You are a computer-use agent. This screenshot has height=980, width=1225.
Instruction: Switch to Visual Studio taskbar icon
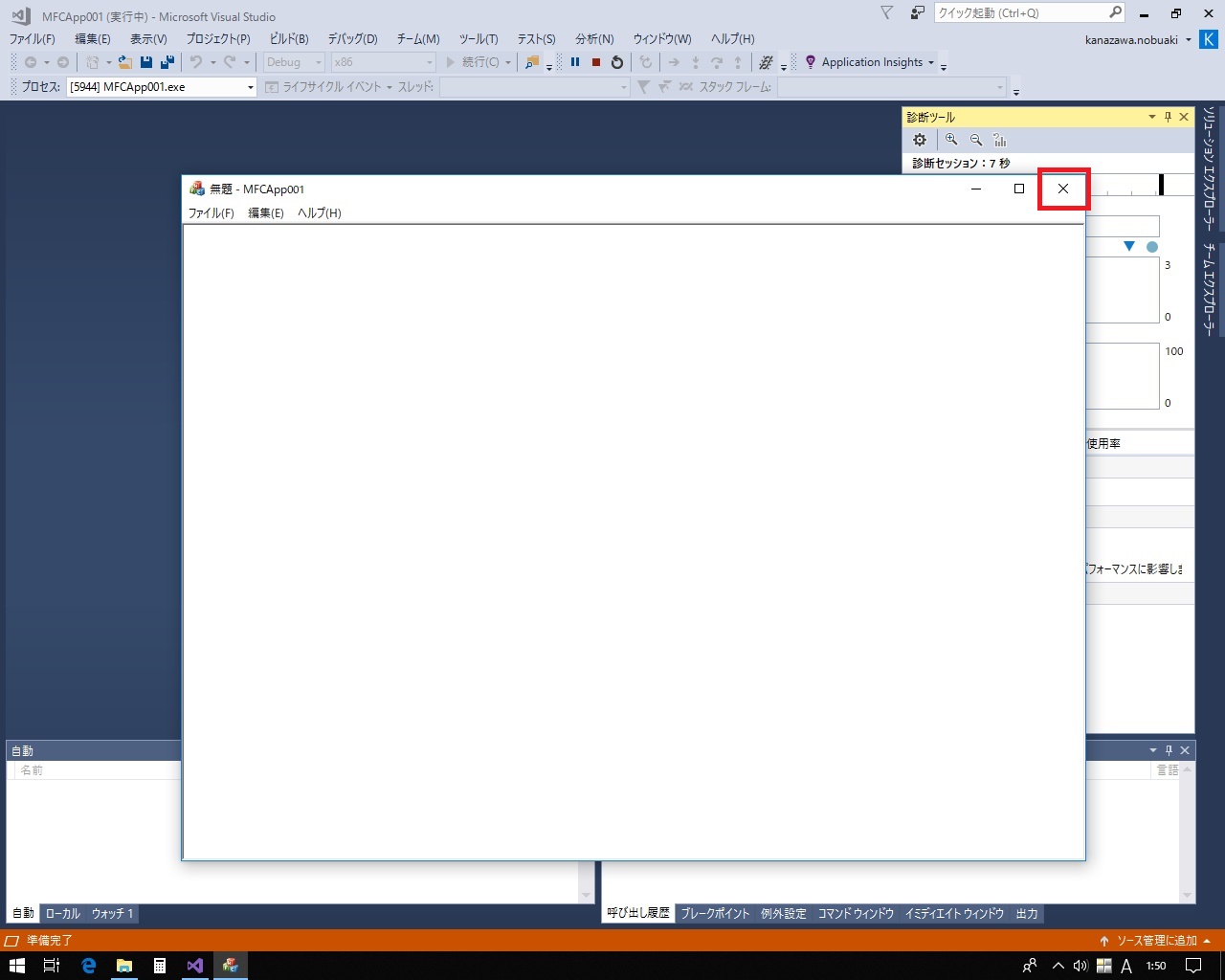pyautogui.click(x=195, y=966)
